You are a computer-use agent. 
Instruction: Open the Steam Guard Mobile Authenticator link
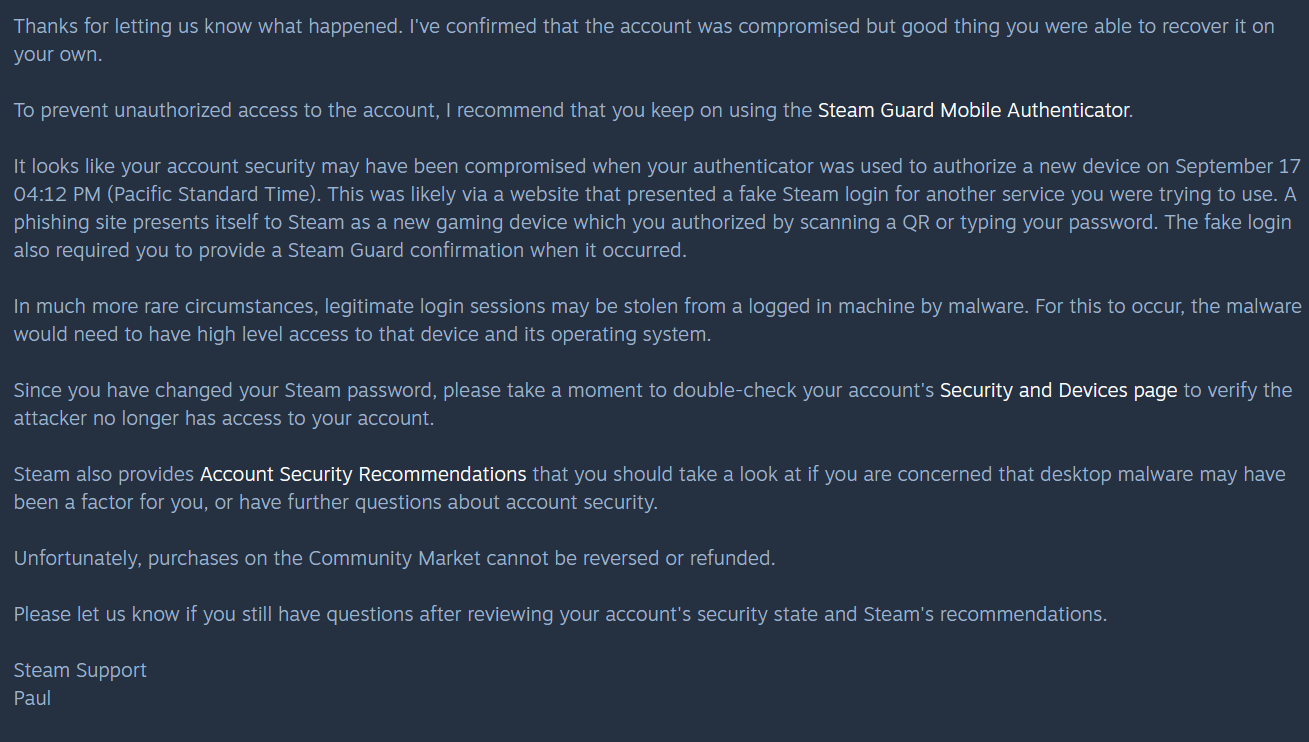(974, 110)
